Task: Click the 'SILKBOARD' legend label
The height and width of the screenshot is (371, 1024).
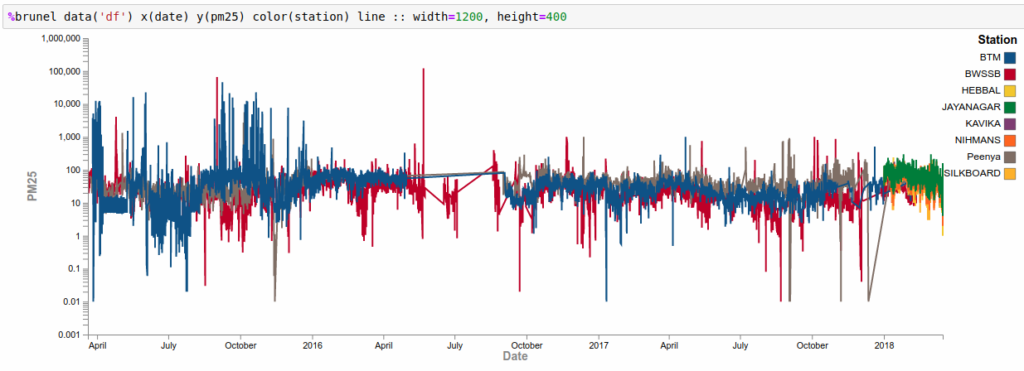Action: [972, 173]
